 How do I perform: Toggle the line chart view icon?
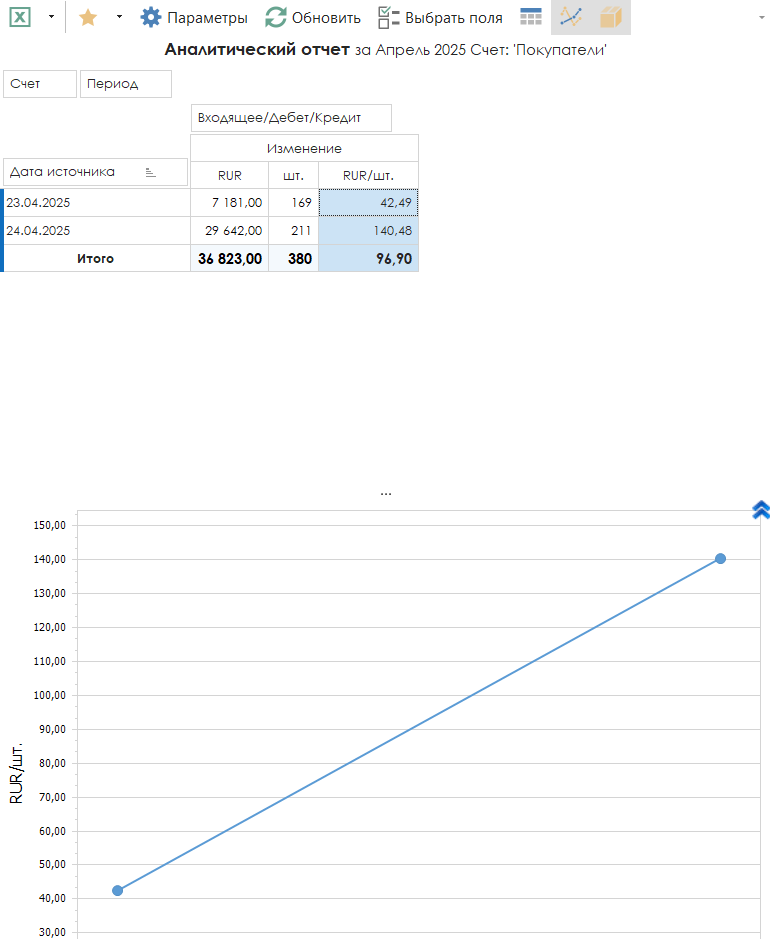571,17
